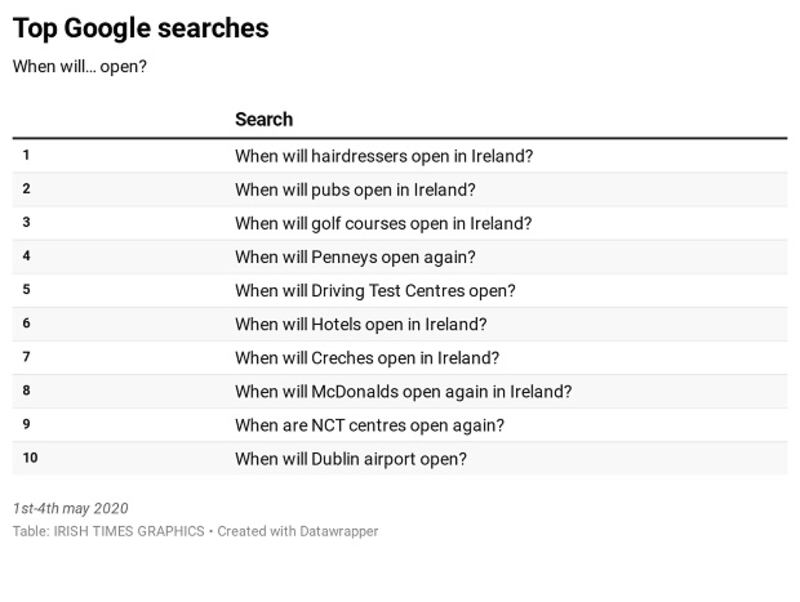This screenshot has height=602, width=800.
Task: Click the 'Top Google searches' title
Action: [140, 28]
